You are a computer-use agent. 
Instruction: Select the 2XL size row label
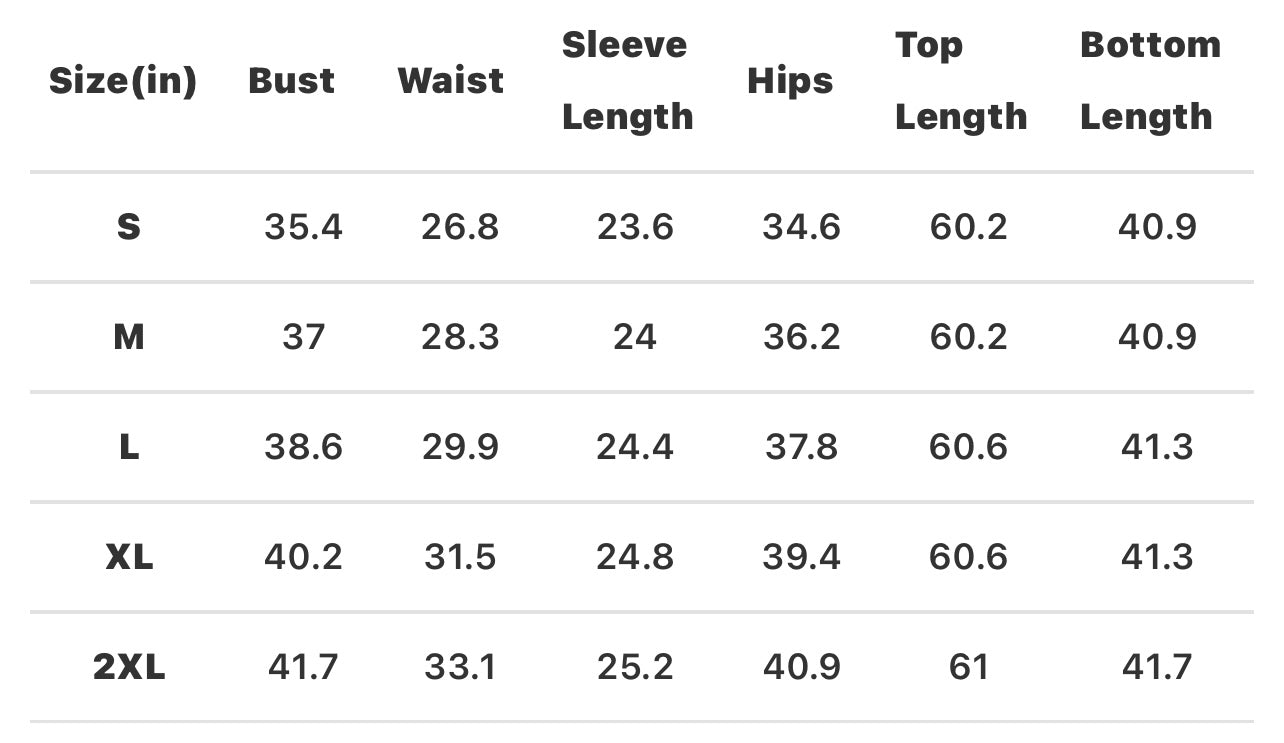129,667
